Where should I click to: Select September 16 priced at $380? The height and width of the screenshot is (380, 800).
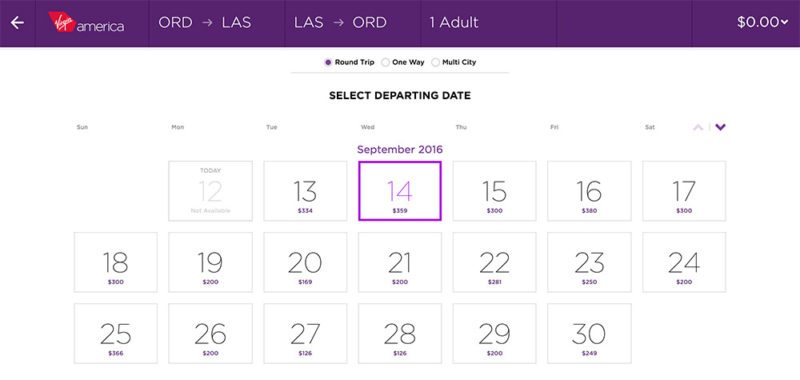pyautogui.click(x=589, y=191)
